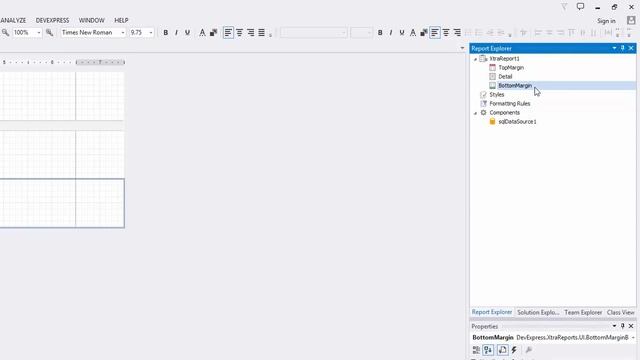Click the Components gear icon
This screenshot has height=360, width=640.
tap(483, 113)
